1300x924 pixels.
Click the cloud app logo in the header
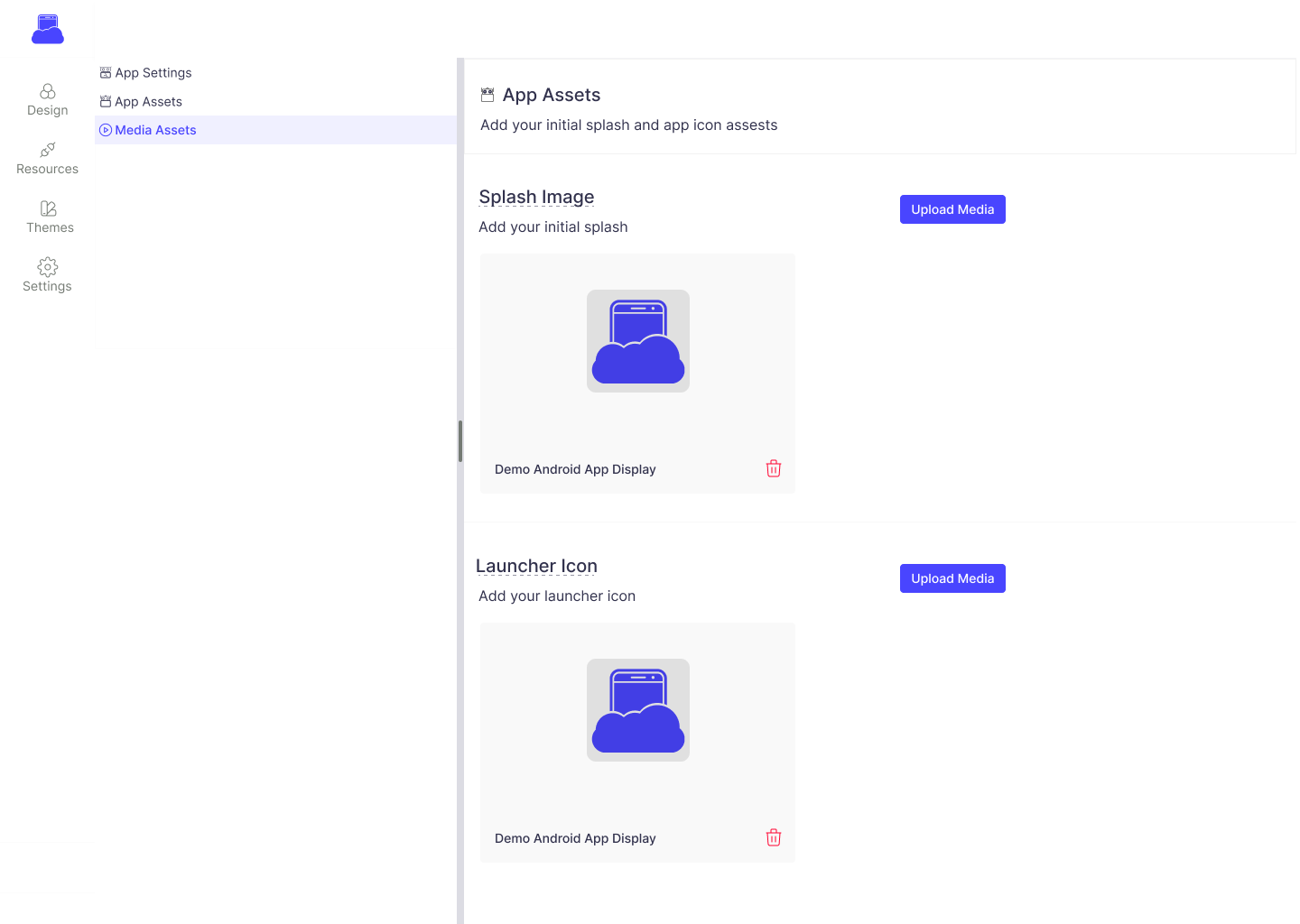pos(48,29)
